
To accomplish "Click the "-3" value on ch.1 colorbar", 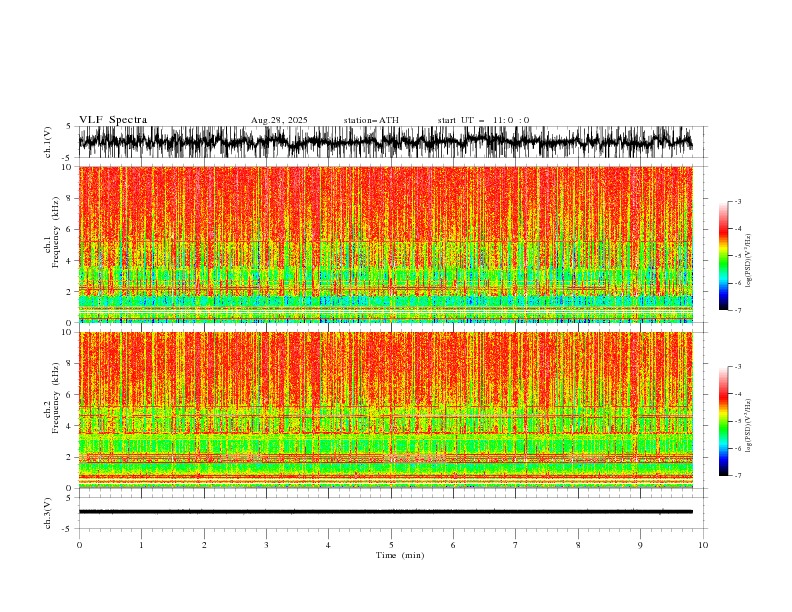I will [738, 202].
